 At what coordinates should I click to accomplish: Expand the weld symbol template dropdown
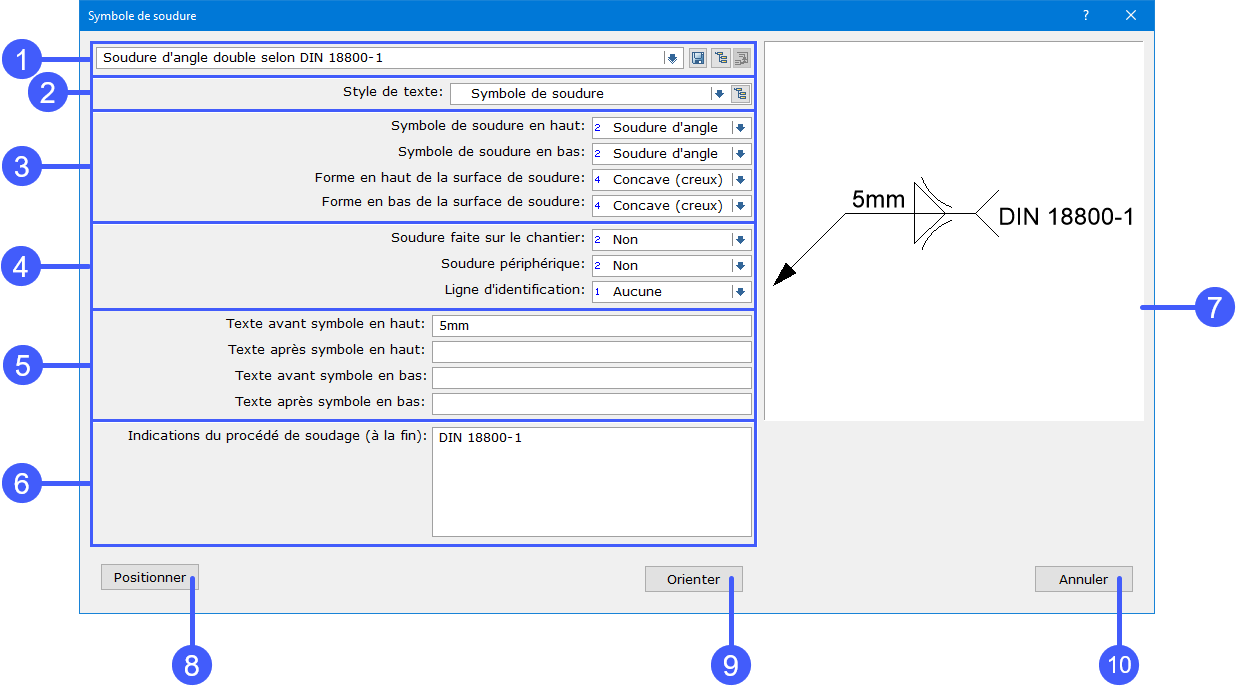click(672, 58)
